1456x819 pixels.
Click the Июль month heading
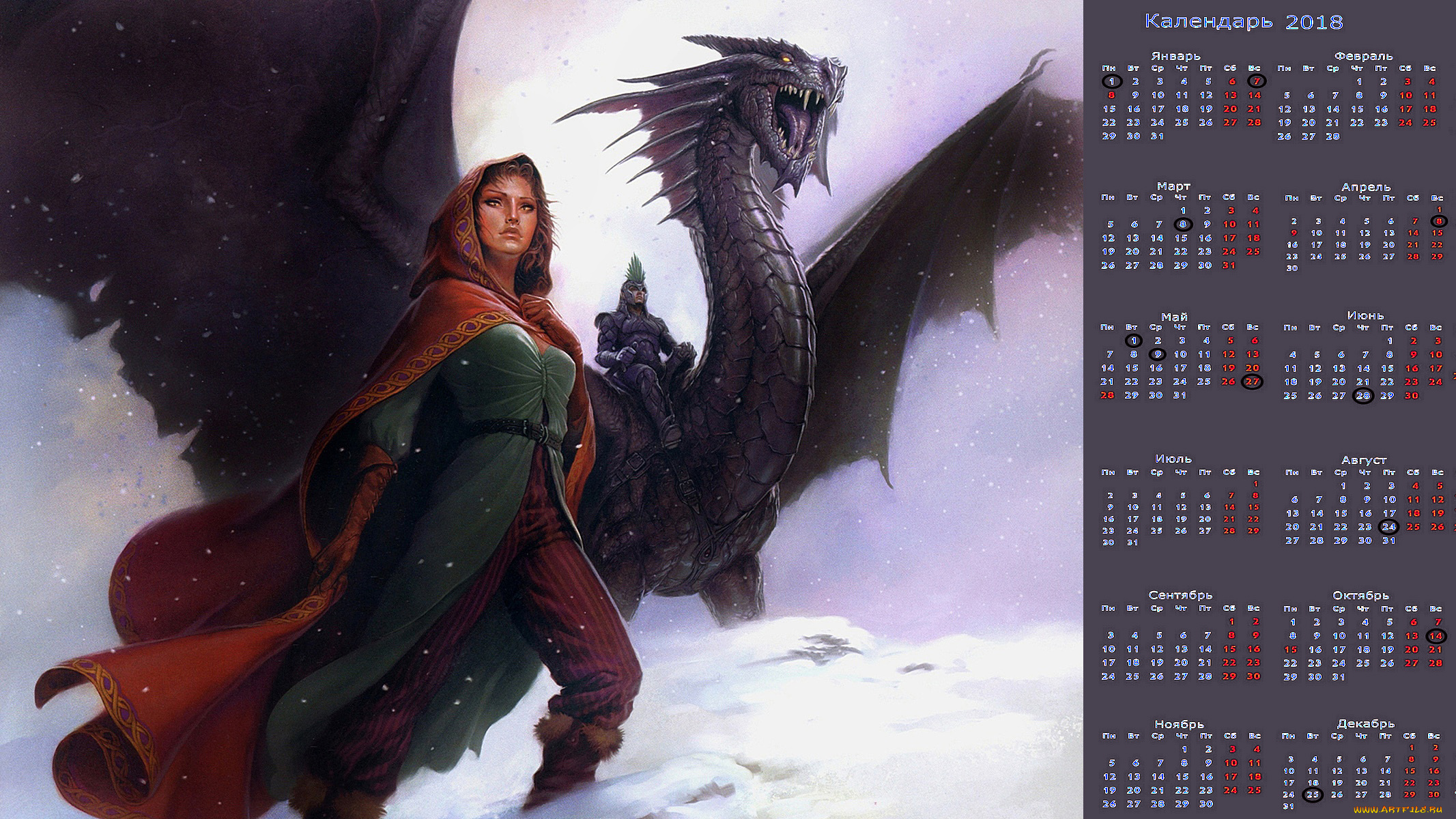coord(1173,459)
